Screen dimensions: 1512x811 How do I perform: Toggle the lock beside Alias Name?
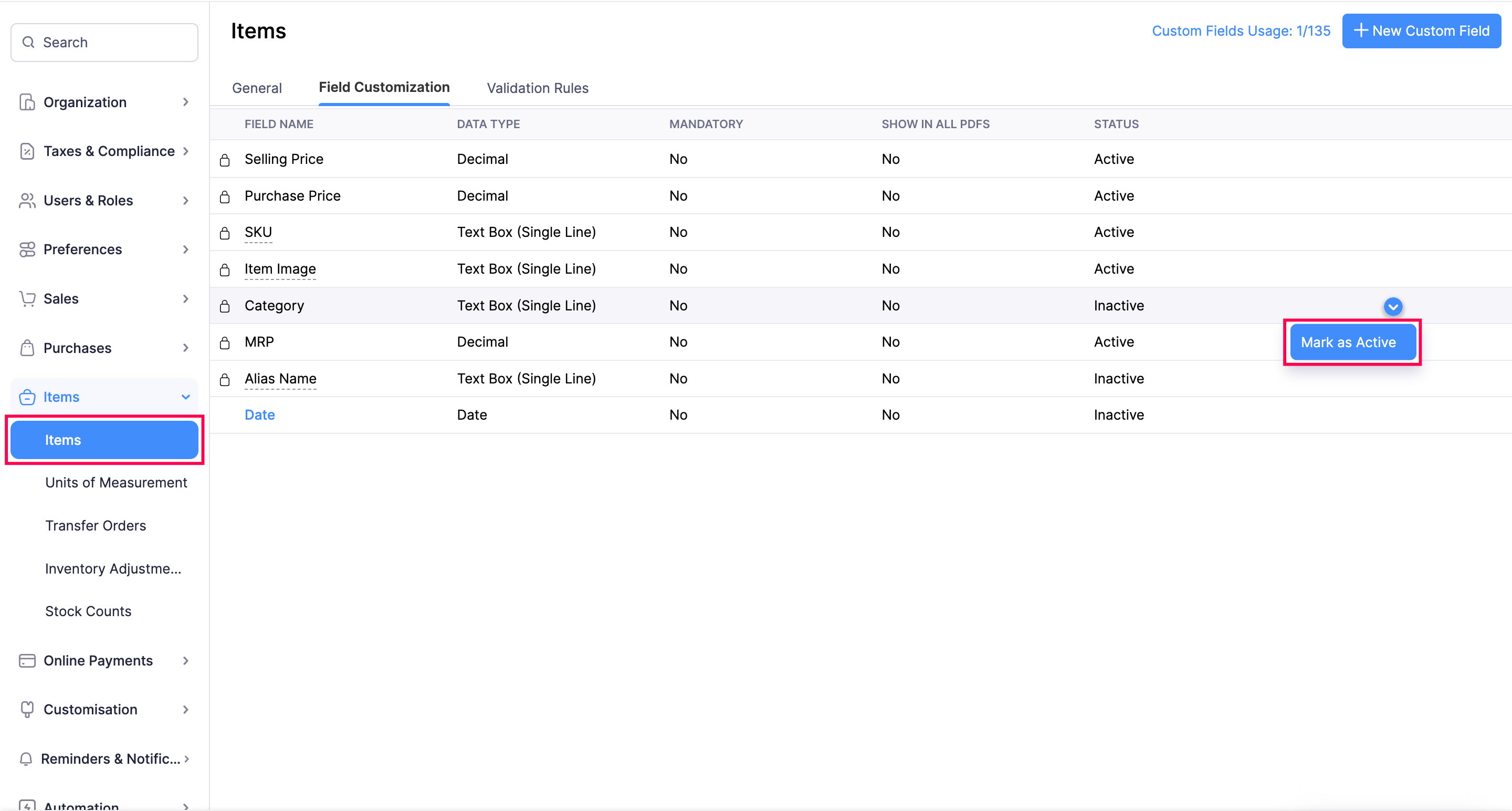point(225,379)
